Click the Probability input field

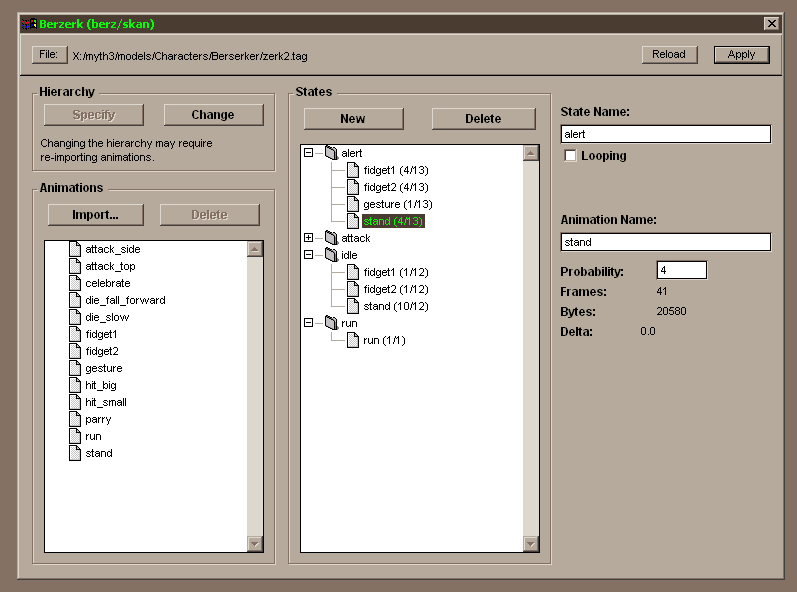pyautogui.click(x=681, y=270)
